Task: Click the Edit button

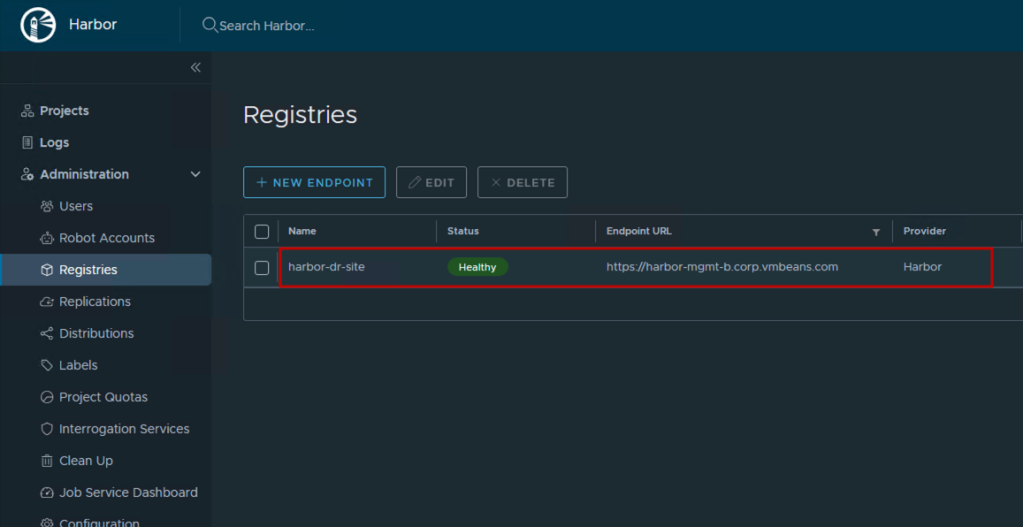Action: point(431,183)
